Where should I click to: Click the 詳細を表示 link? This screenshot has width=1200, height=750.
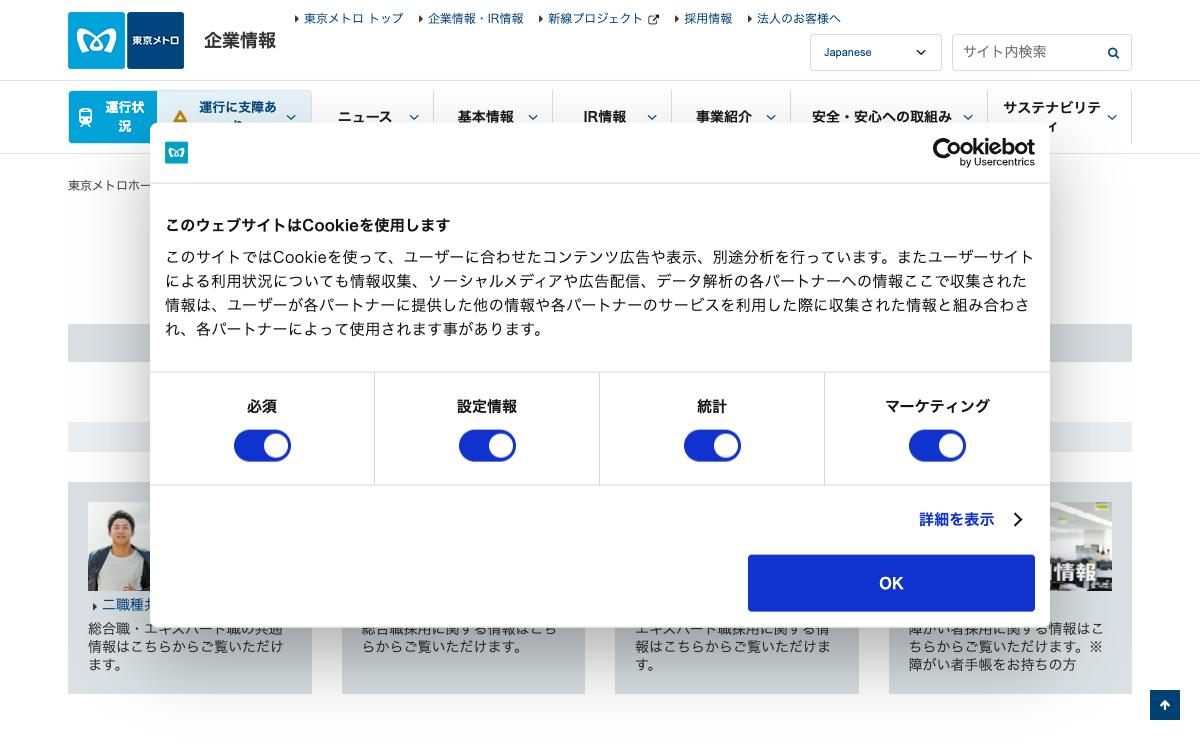tap(957, 520)
